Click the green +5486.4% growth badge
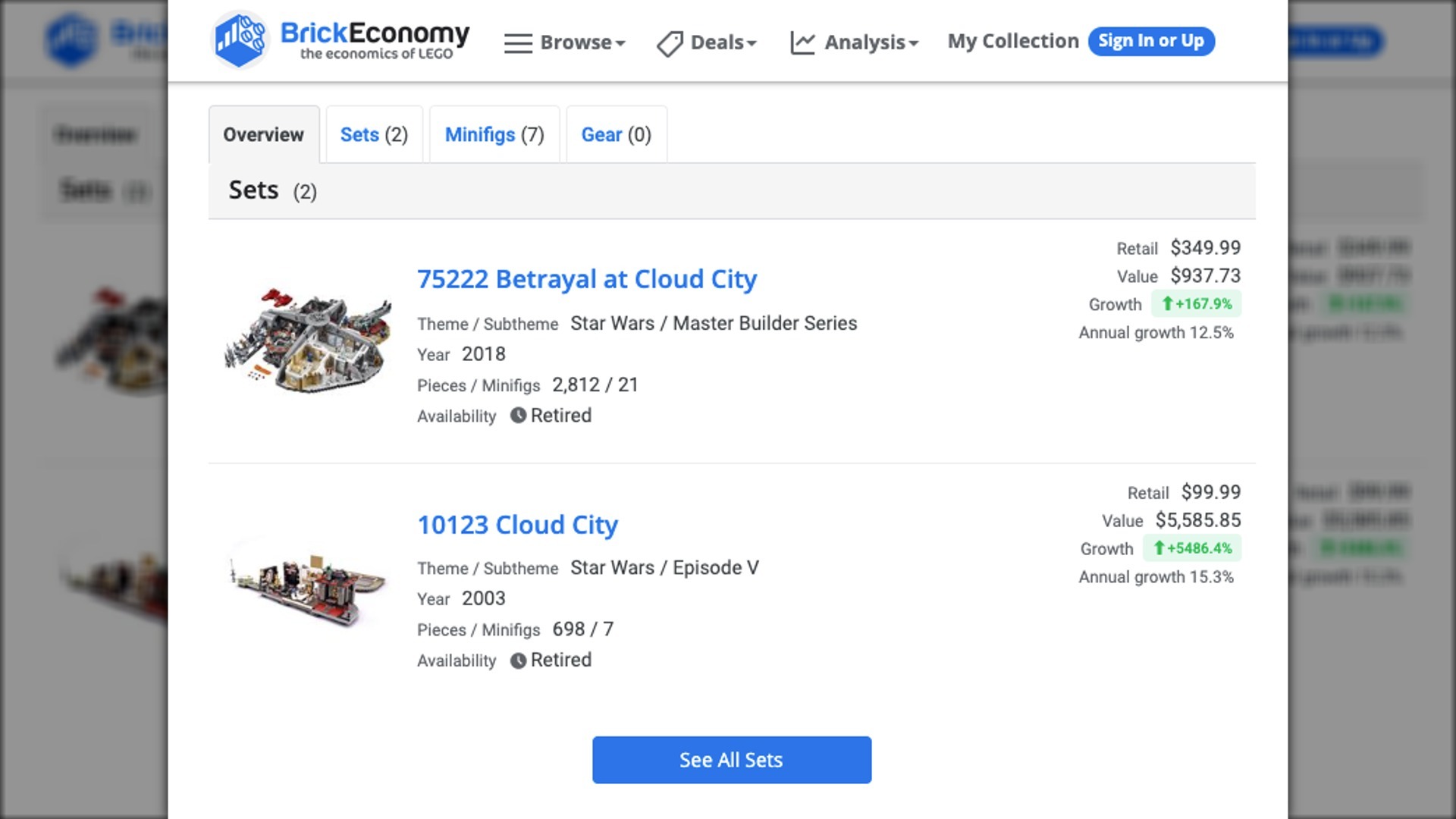 click(x=1191, y=548)
